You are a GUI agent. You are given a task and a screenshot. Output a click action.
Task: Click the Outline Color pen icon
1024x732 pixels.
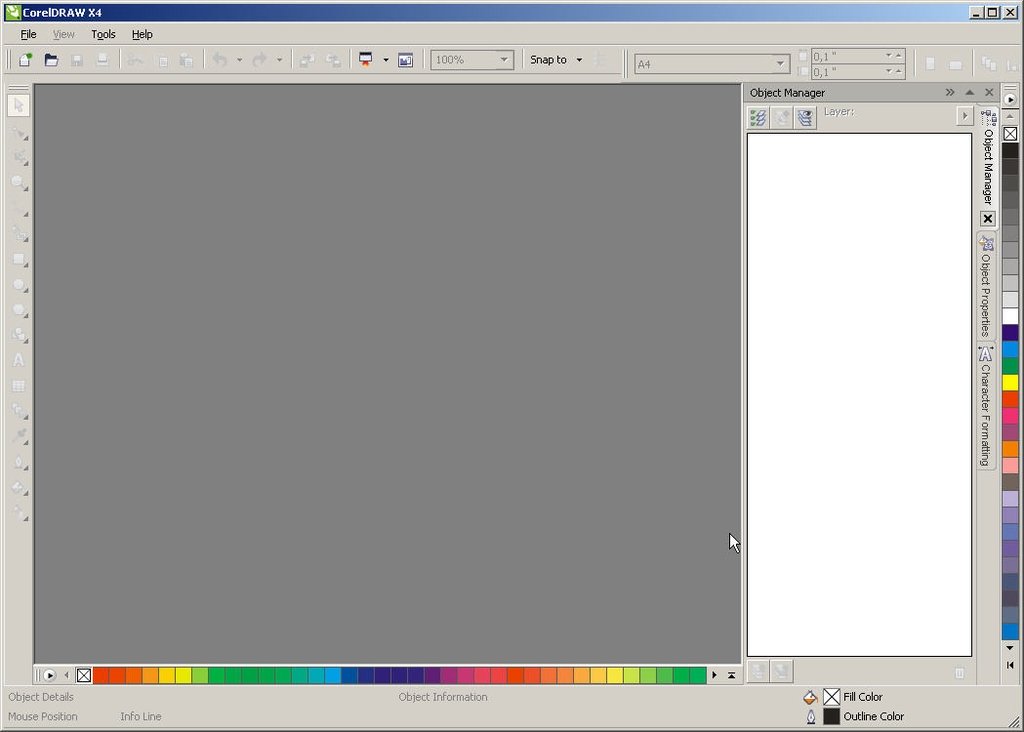(810, 716)
